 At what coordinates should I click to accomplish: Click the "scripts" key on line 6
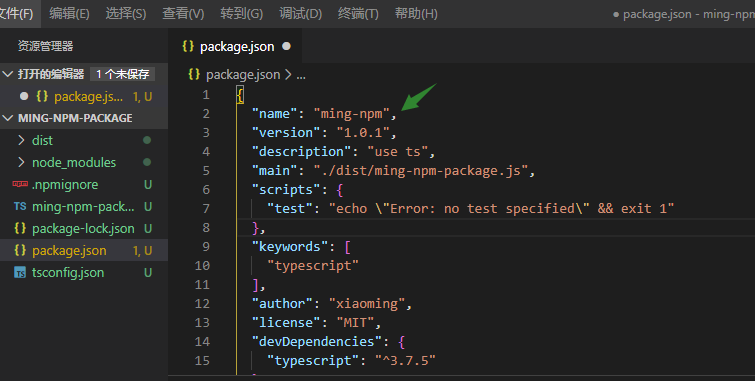(x=286, y=190)
